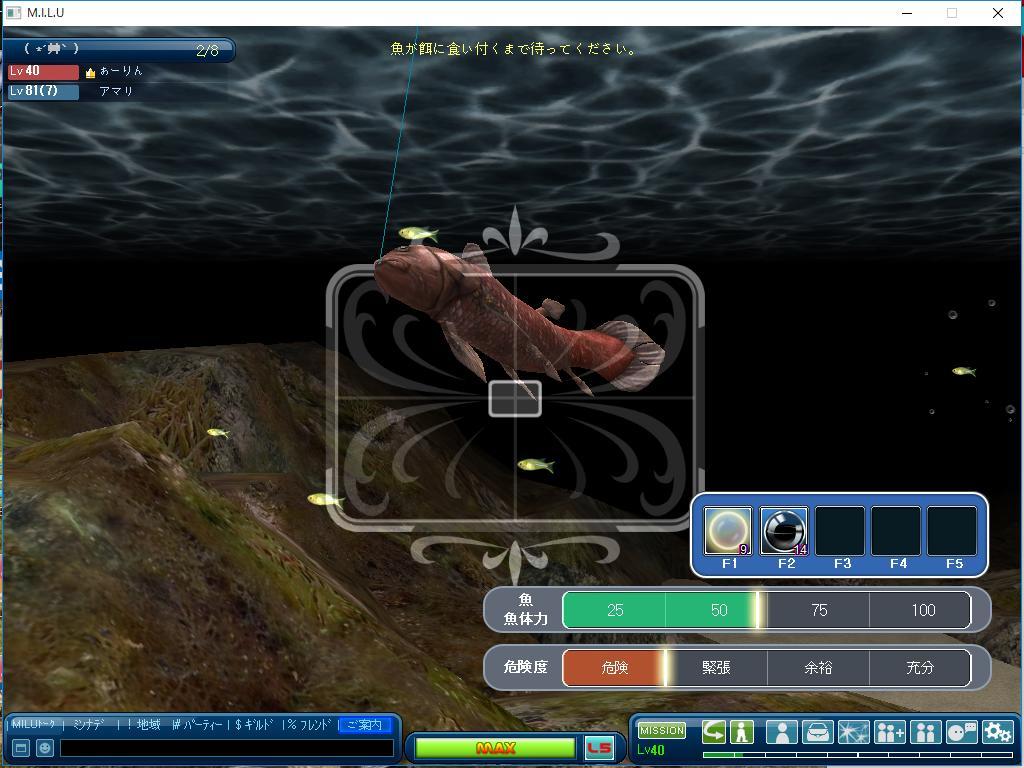Select the ご案内 chat tab

coord(364,724)
